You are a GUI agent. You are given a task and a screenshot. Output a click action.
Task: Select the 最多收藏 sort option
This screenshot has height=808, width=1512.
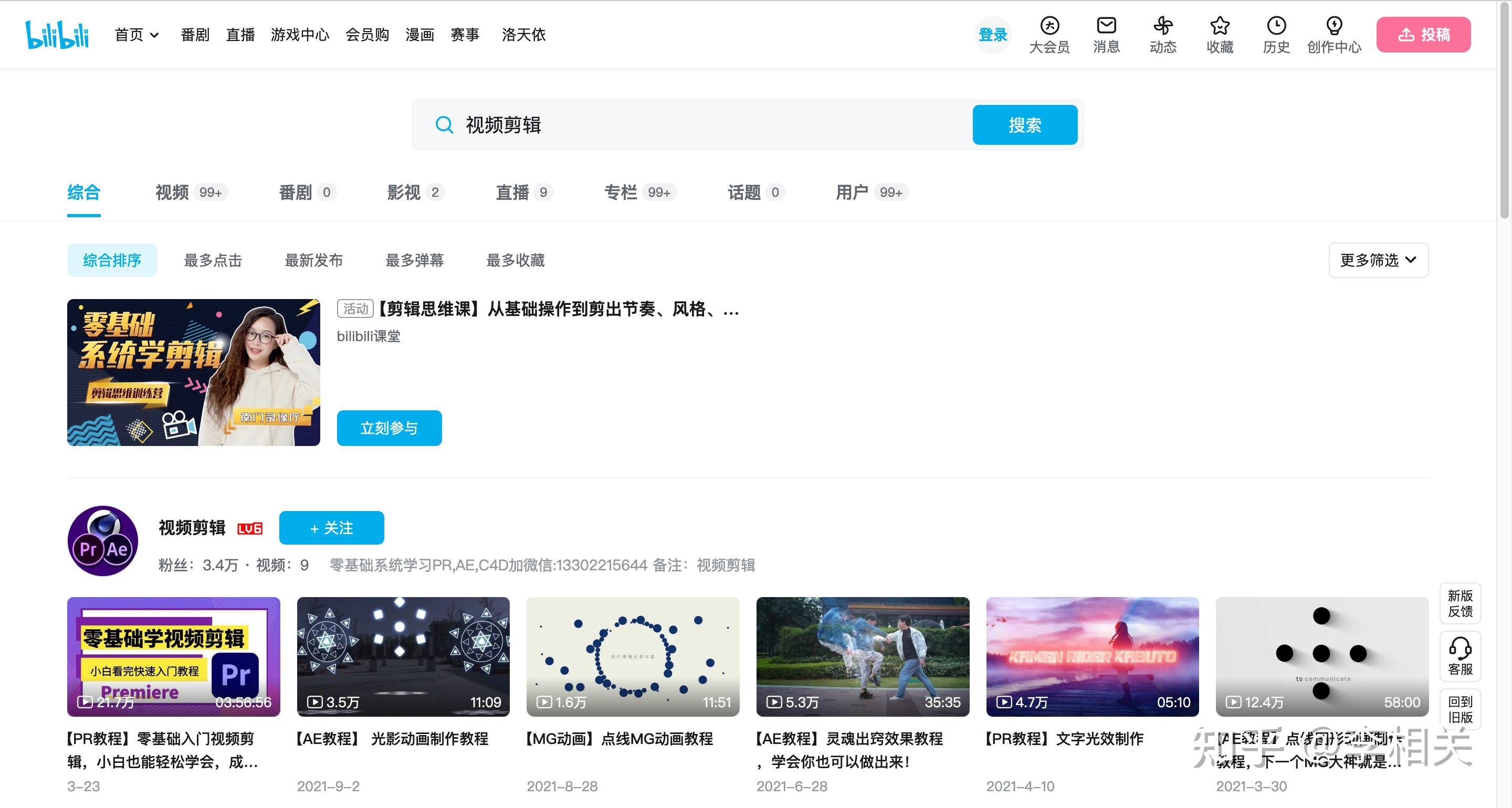[x=516, y=260]
